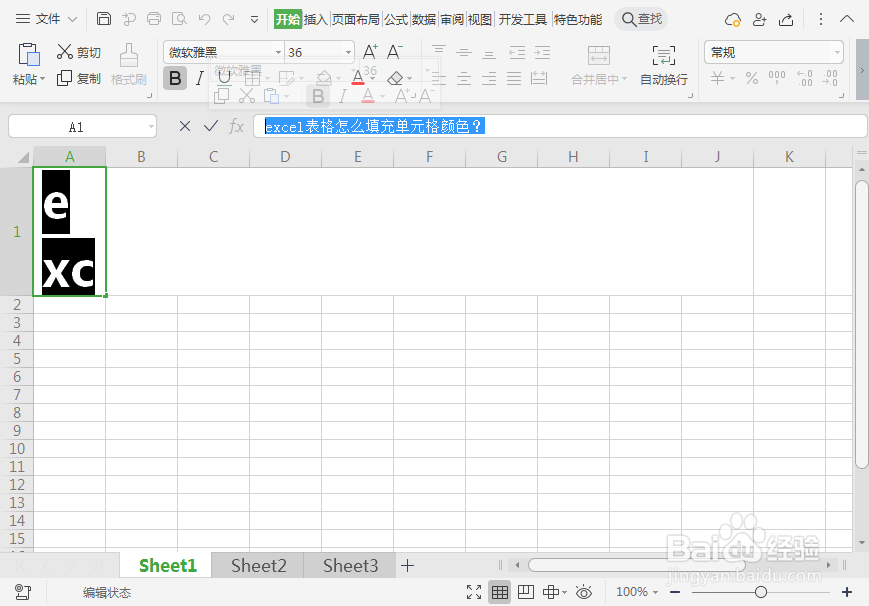Collapse the ribbon with top chevron
The width and height of the screenshot is (869, 606).
tap(847, 19)
